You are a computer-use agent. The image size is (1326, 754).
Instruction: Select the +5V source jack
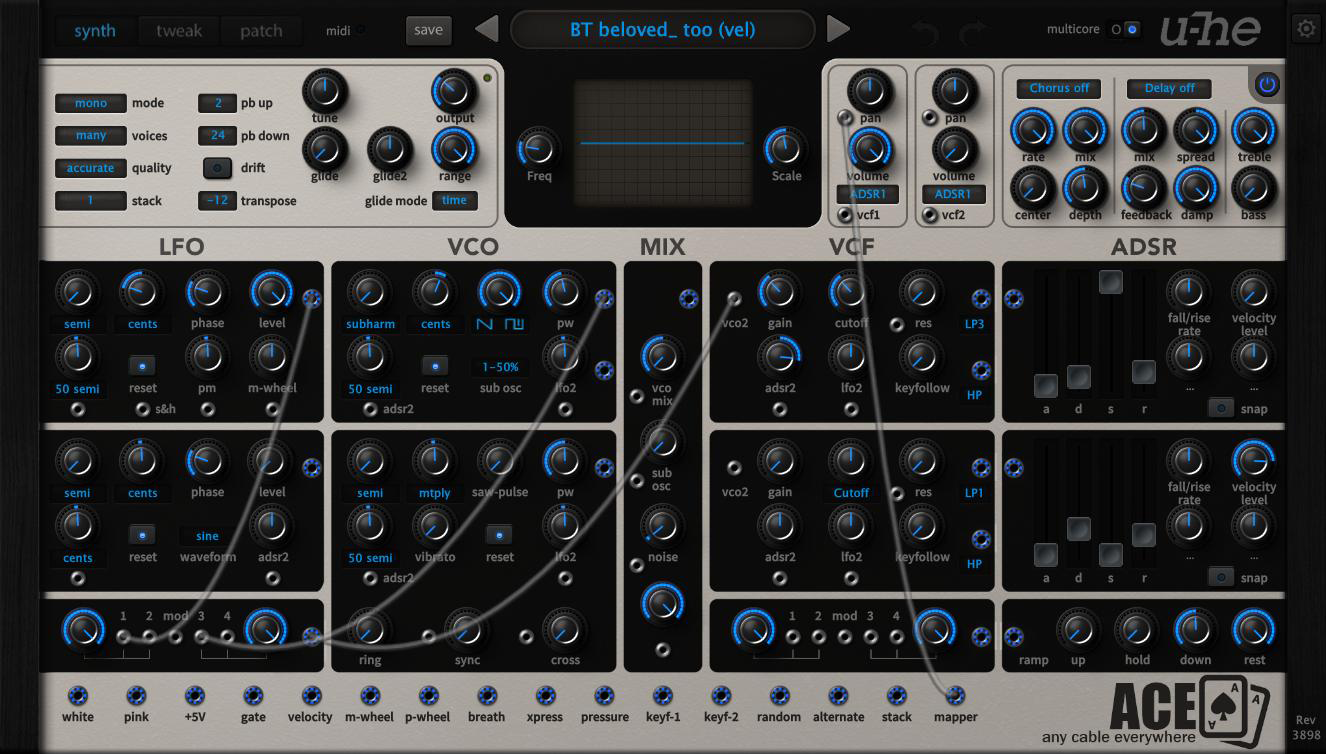(x=195, y=696)
